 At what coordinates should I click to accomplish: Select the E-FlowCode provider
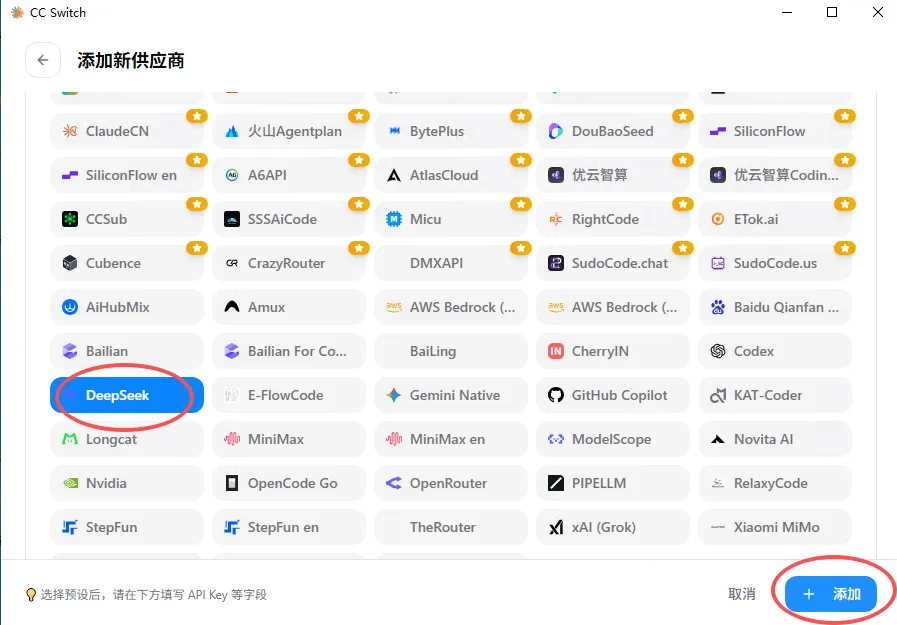point(289,395)
